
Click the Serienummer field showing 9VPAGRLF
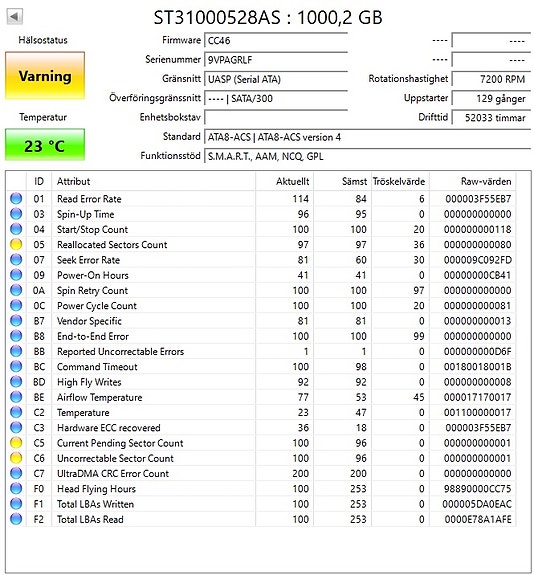tap(276, 59)
